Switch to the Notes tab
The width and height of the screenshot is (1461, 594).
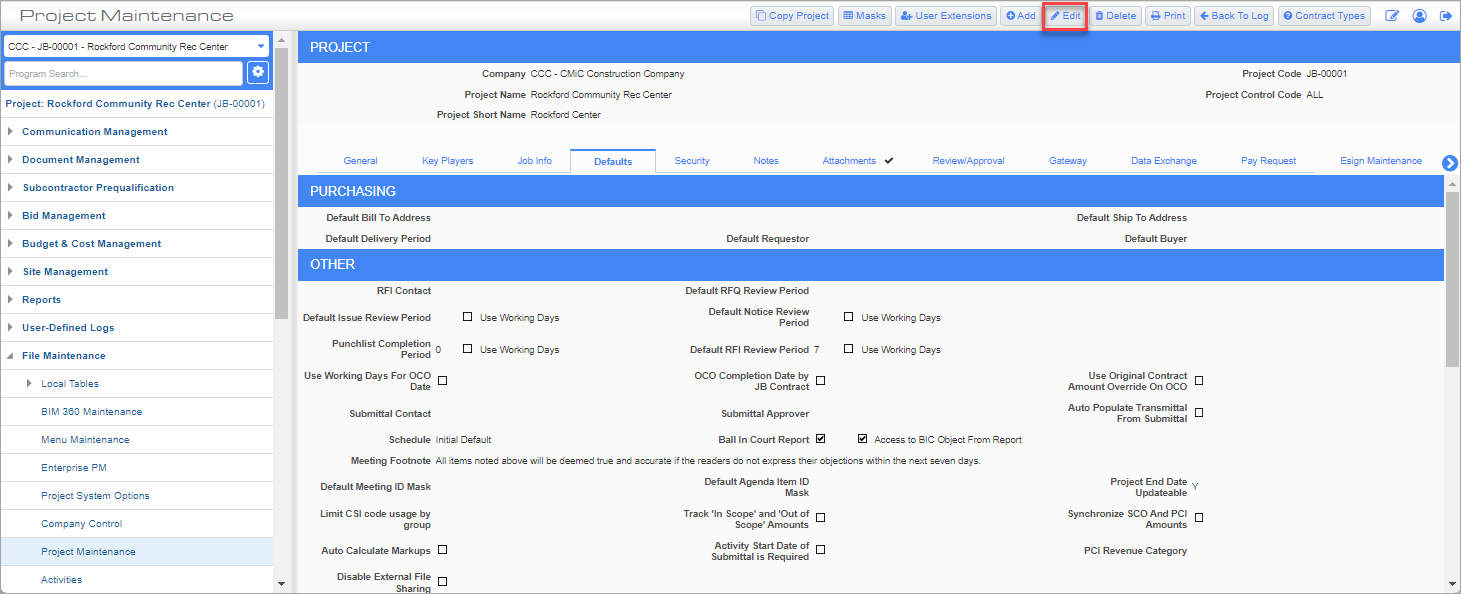pos(766,161)
